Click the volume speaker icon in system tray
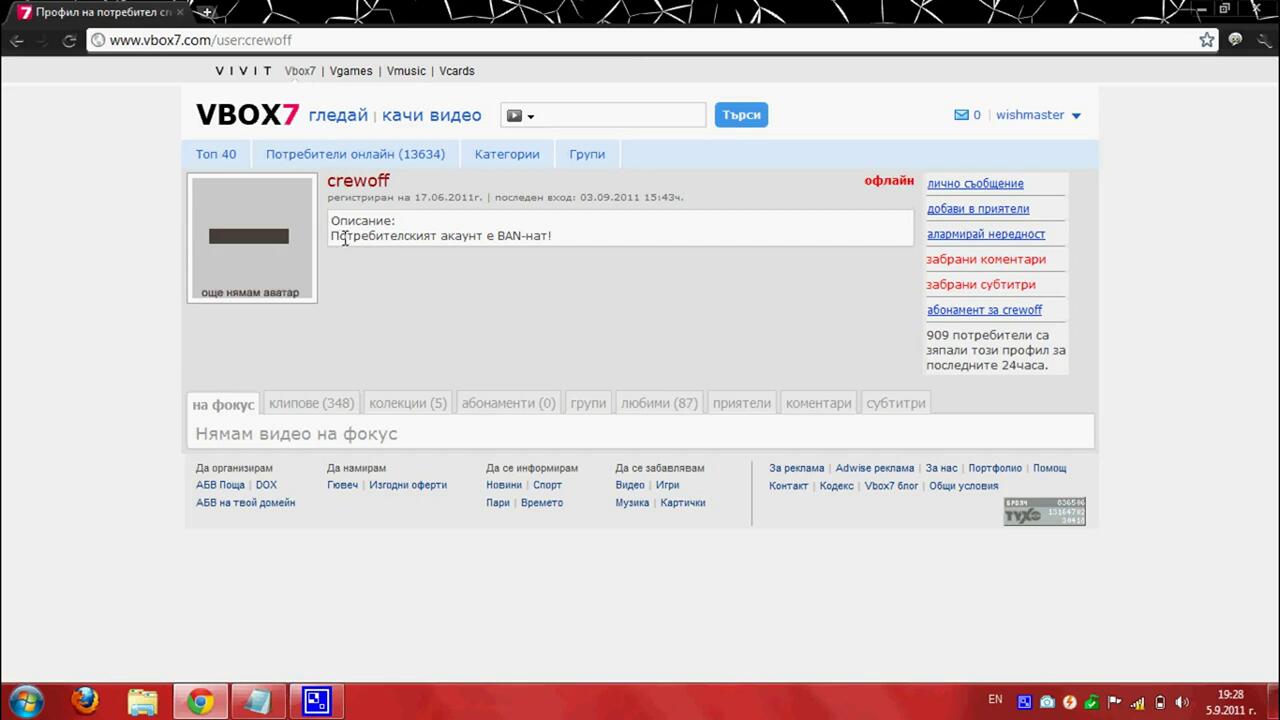1280x720 pixels. click(1182, 702)
